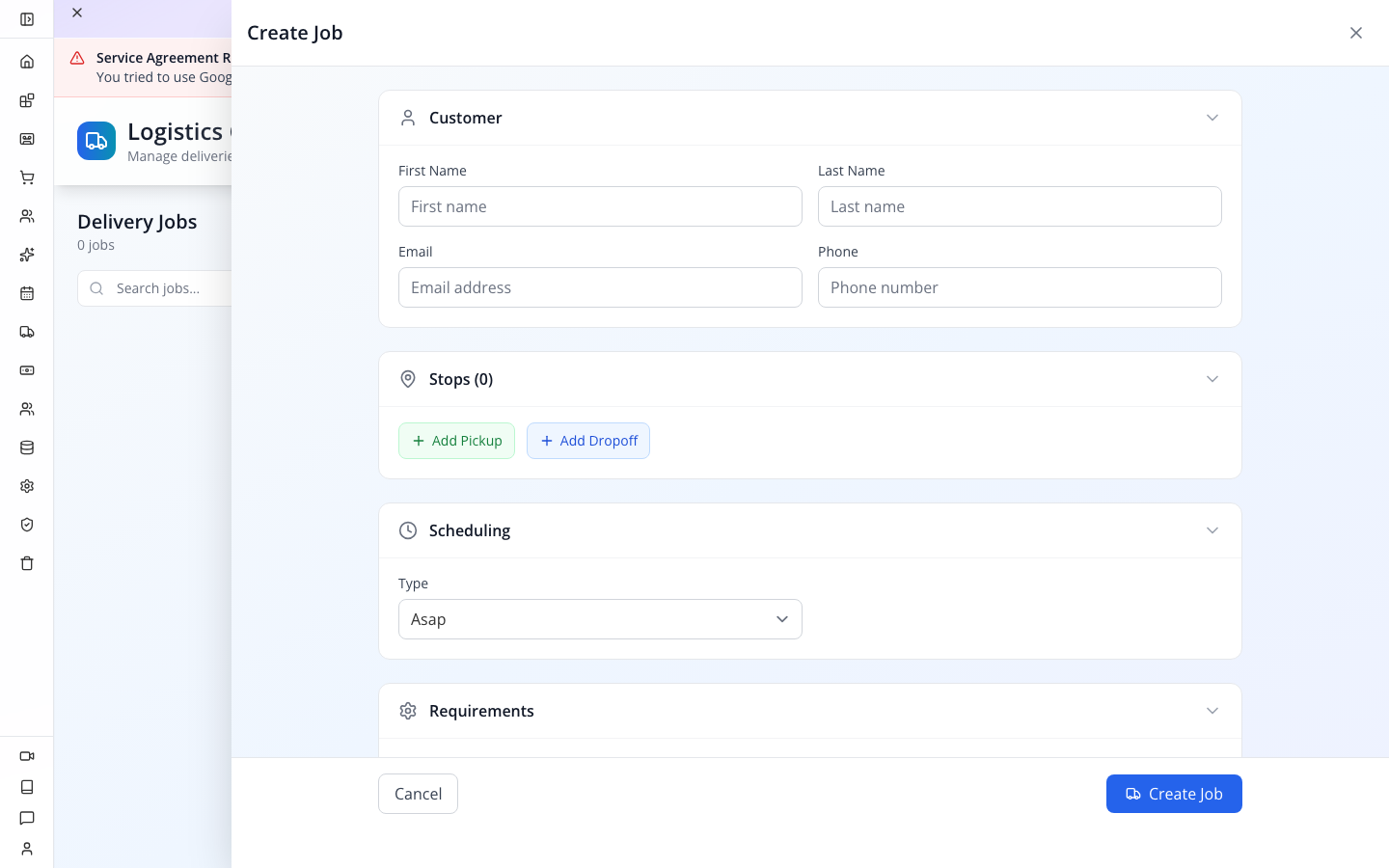Focus the Email address field
Screen dimensions: 1389x868
pyautogui.click(x=600, y=287)
